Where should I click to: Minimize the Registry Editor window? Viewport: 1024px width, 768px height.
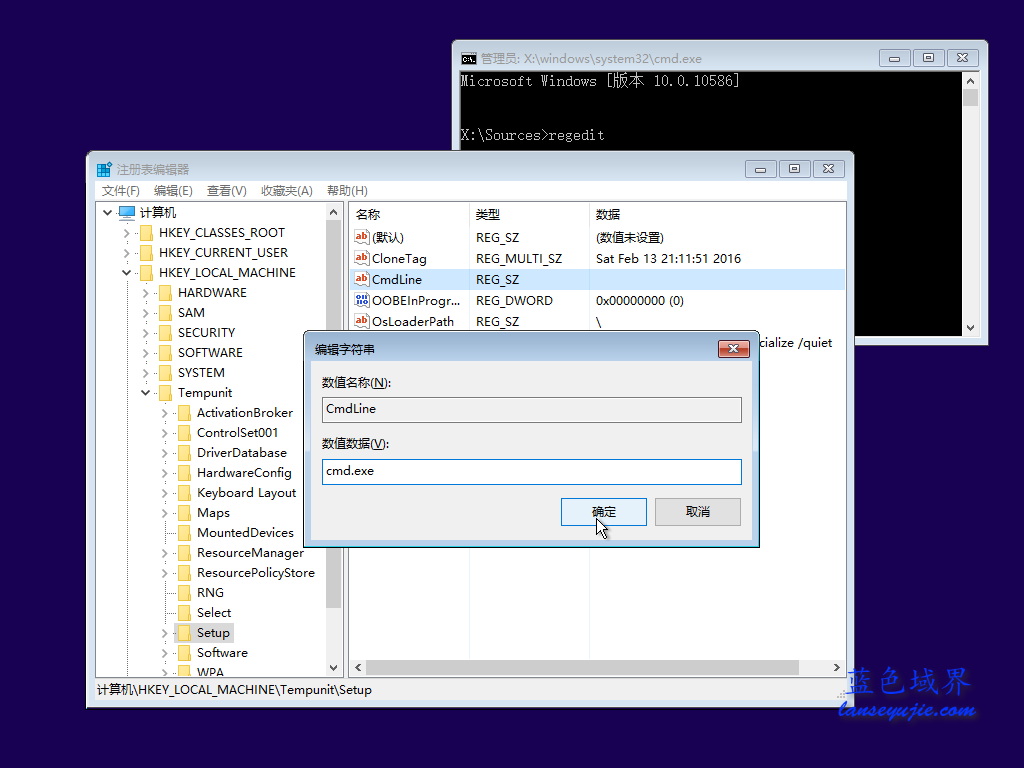(x=761, y=169)
